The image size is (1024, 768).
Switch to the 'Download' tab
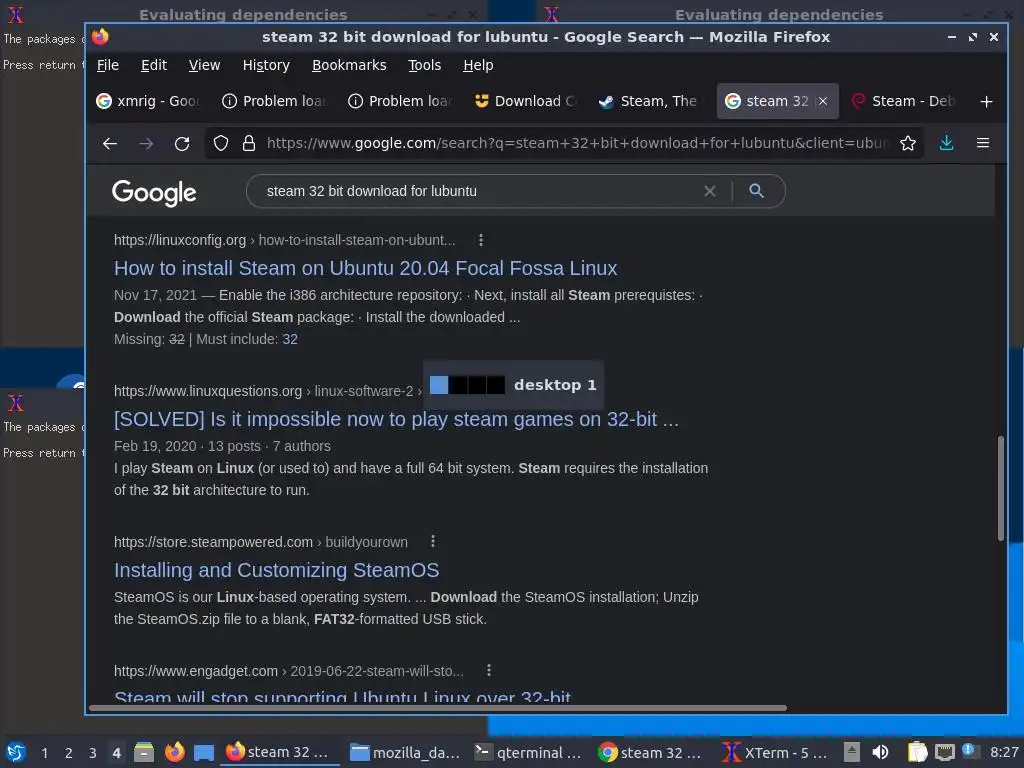click(x=526, y=101)
